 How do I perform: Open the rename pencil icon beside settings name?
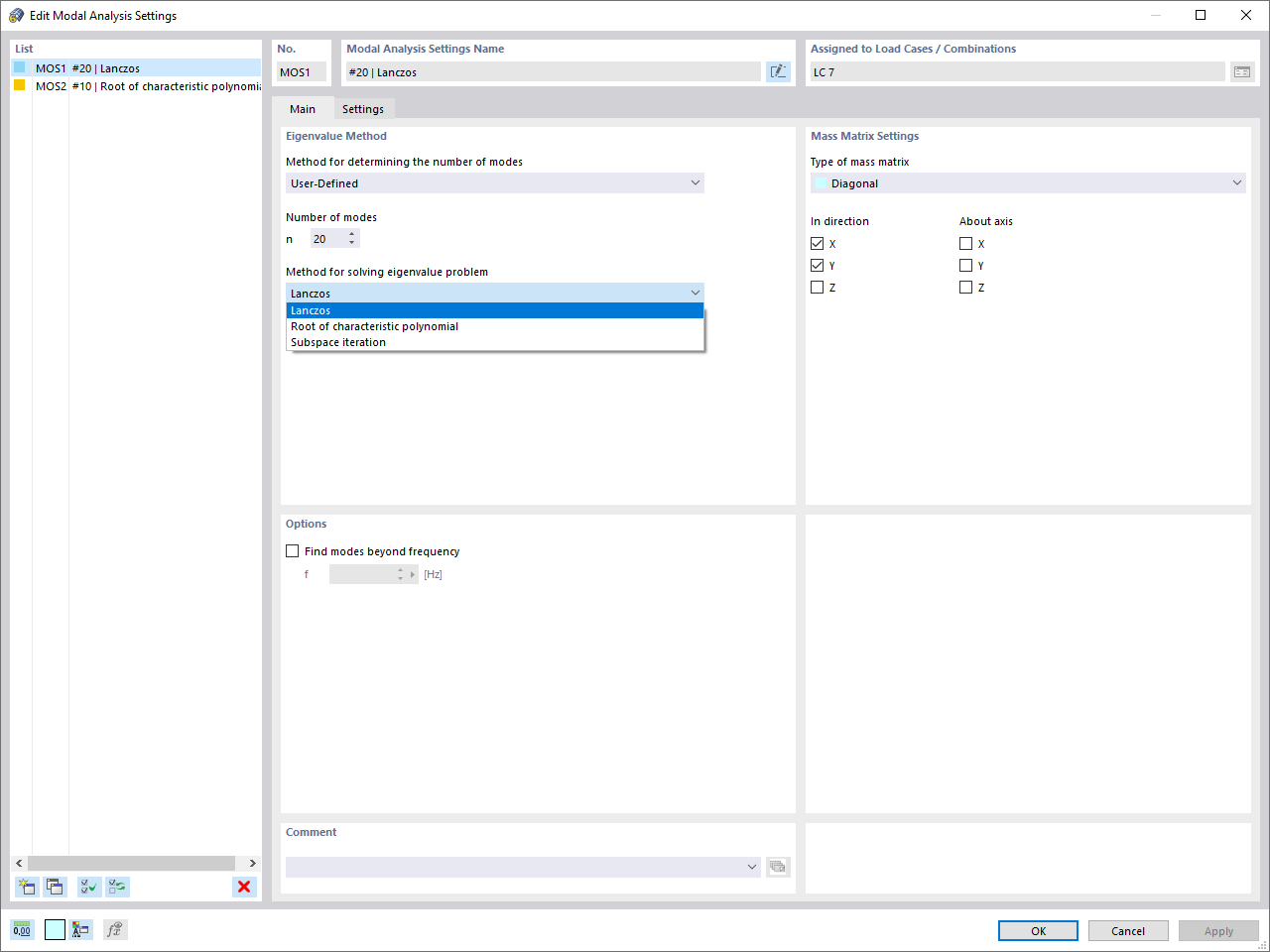pyautogui.click(x=778, y=71)
